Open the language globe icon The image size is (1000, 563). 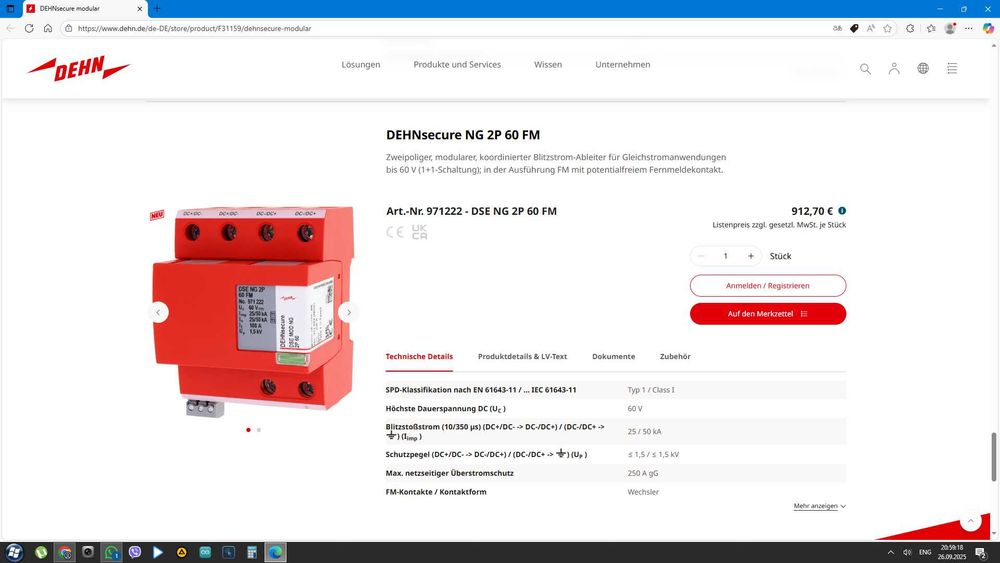(923, 68)
